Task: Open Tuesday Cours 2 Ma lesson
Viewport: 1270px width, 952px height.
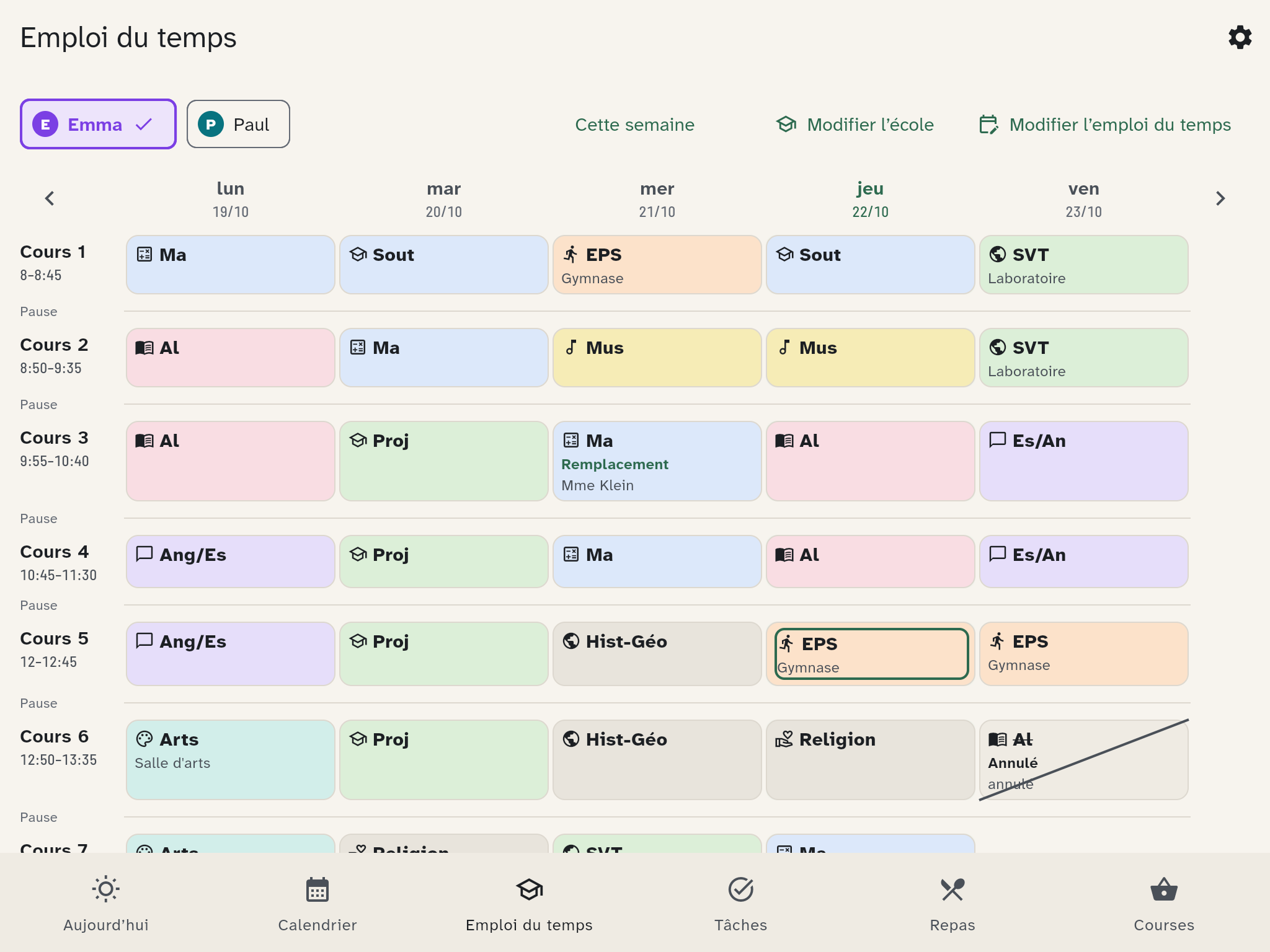Action: (444, 358)
